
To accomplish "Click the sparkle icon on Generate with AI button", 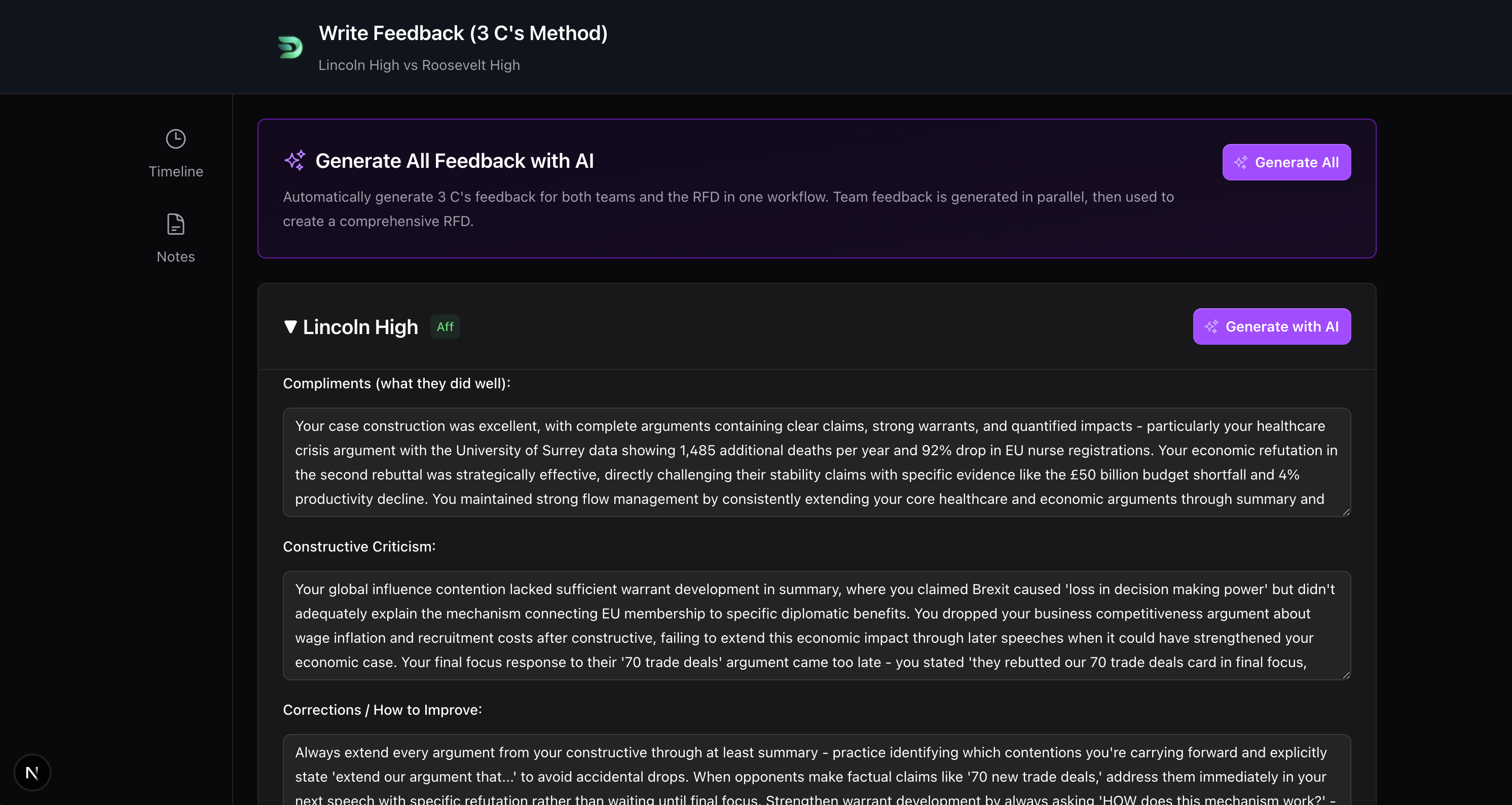I will click(x=1211, y=326).
